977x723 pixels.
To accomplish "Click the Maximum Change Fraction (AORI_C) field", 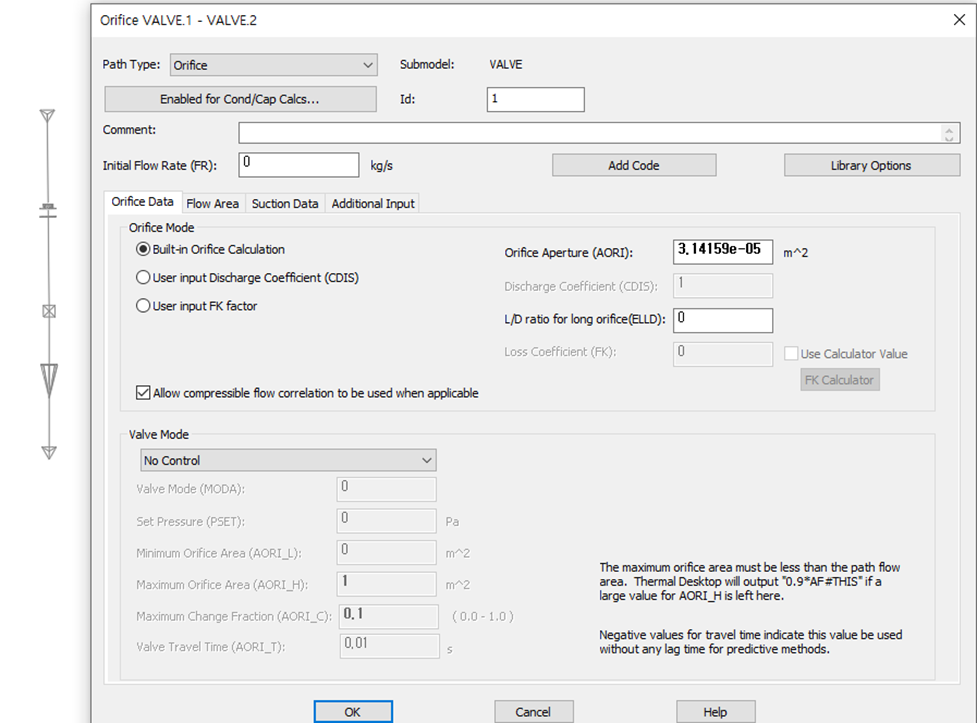I will click(x=389, y=616).
